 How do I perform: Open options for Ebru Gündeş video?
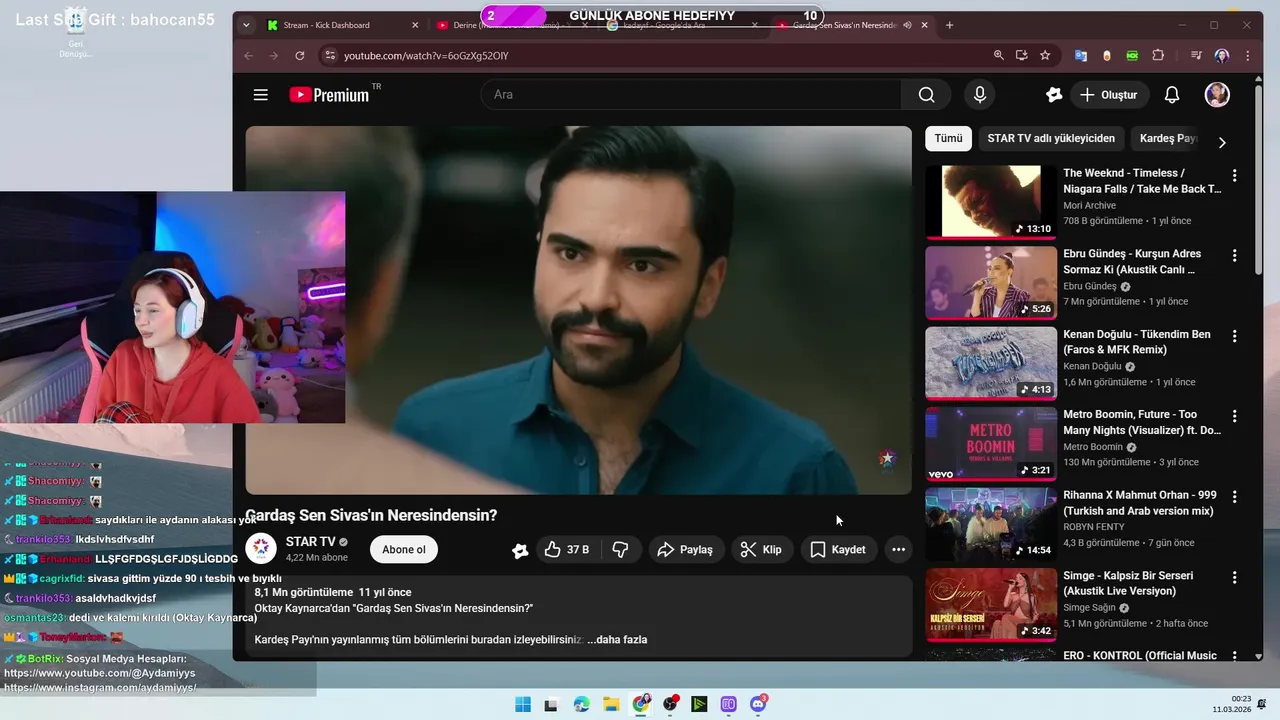pyautogui.click(x=1234, y=256)
